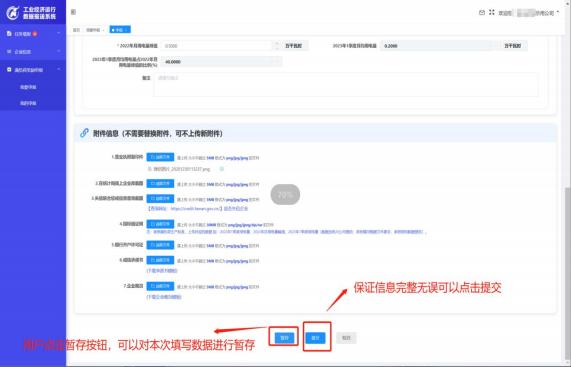Click the green check icon beside the uploaded png file

[221, 169]
